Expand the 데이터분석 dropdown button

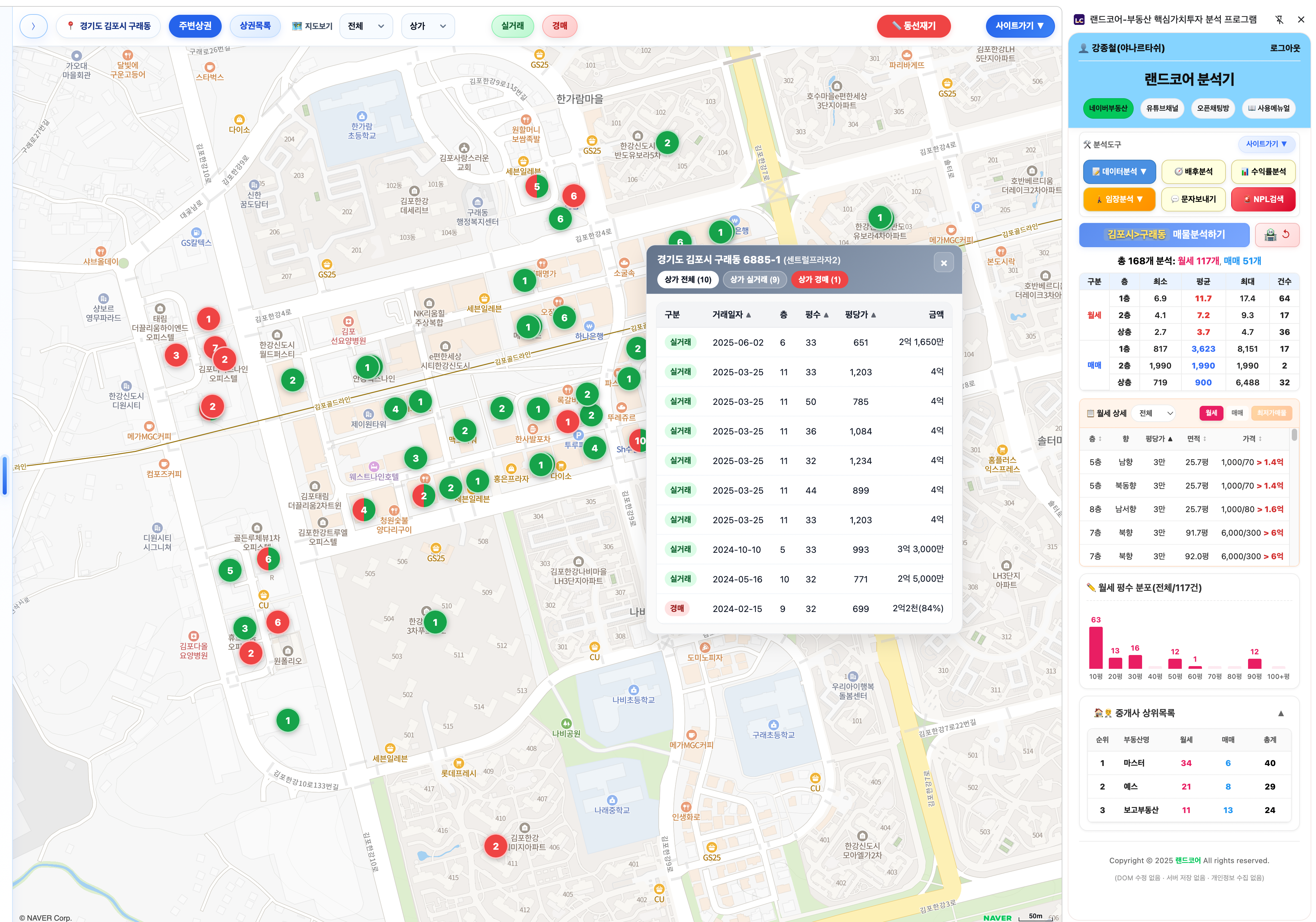tap(1119, 171)
